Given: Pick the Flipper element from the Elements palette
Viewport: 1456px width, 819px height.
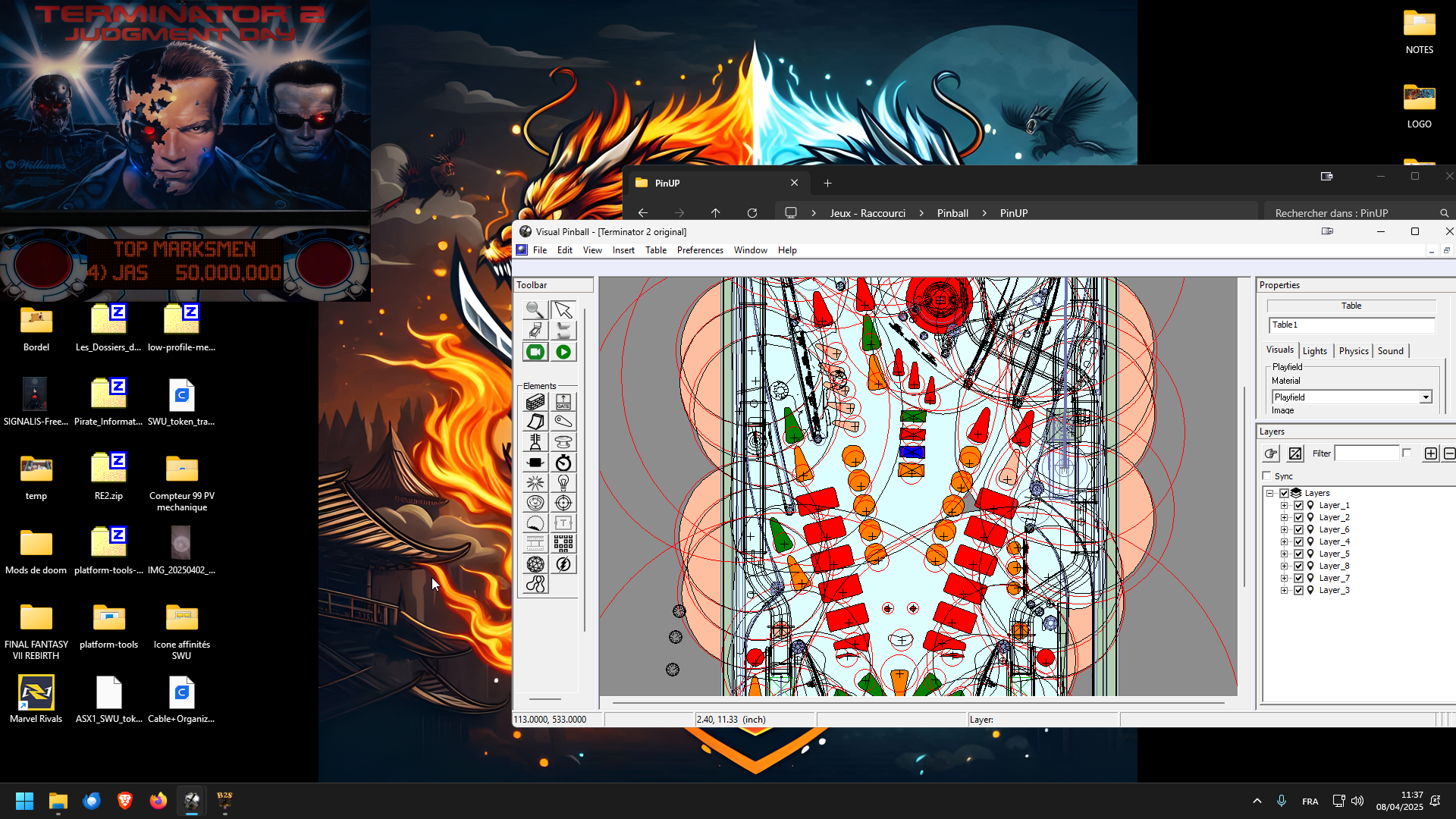Looking at the screenshot, I should tap(563, 422).
